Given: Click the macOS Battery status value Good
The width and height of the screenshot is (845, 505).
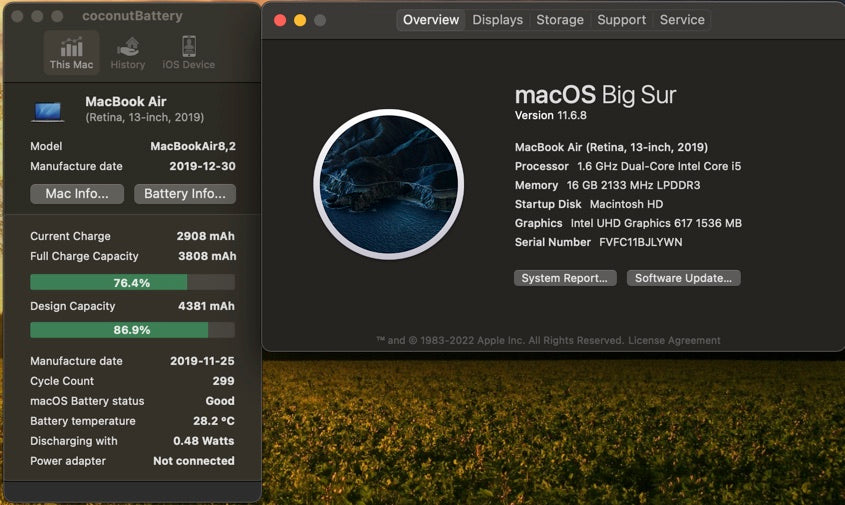Looking at the screenshot, I should pyautogui.click(x=220, y=401).
